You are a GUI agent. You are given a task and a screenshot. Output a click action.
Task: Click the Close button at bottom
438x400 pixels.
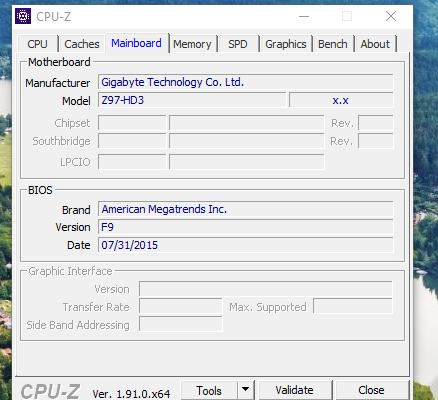coord(371,390)
